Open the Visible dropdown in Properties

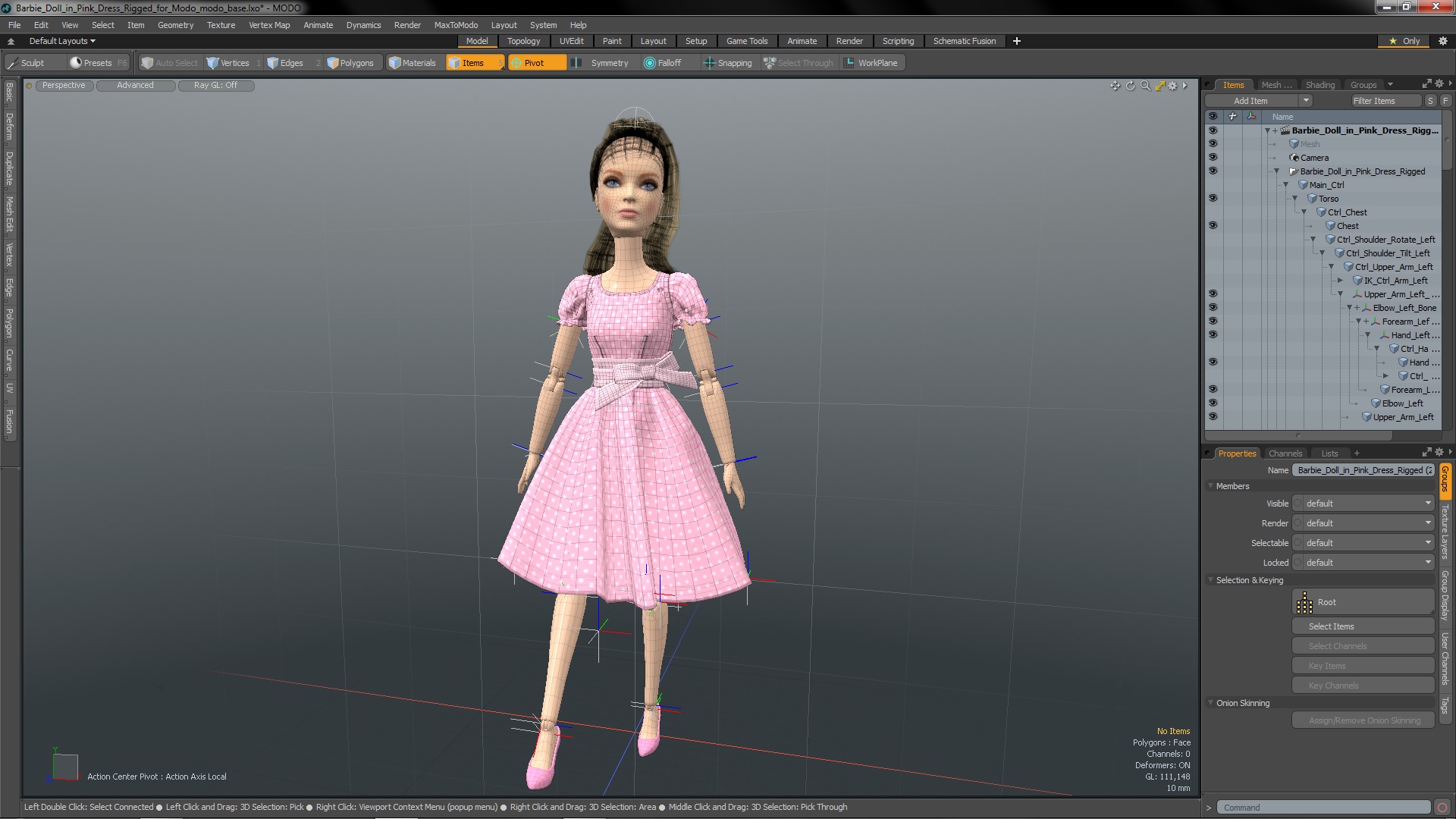click(1363, 504)
